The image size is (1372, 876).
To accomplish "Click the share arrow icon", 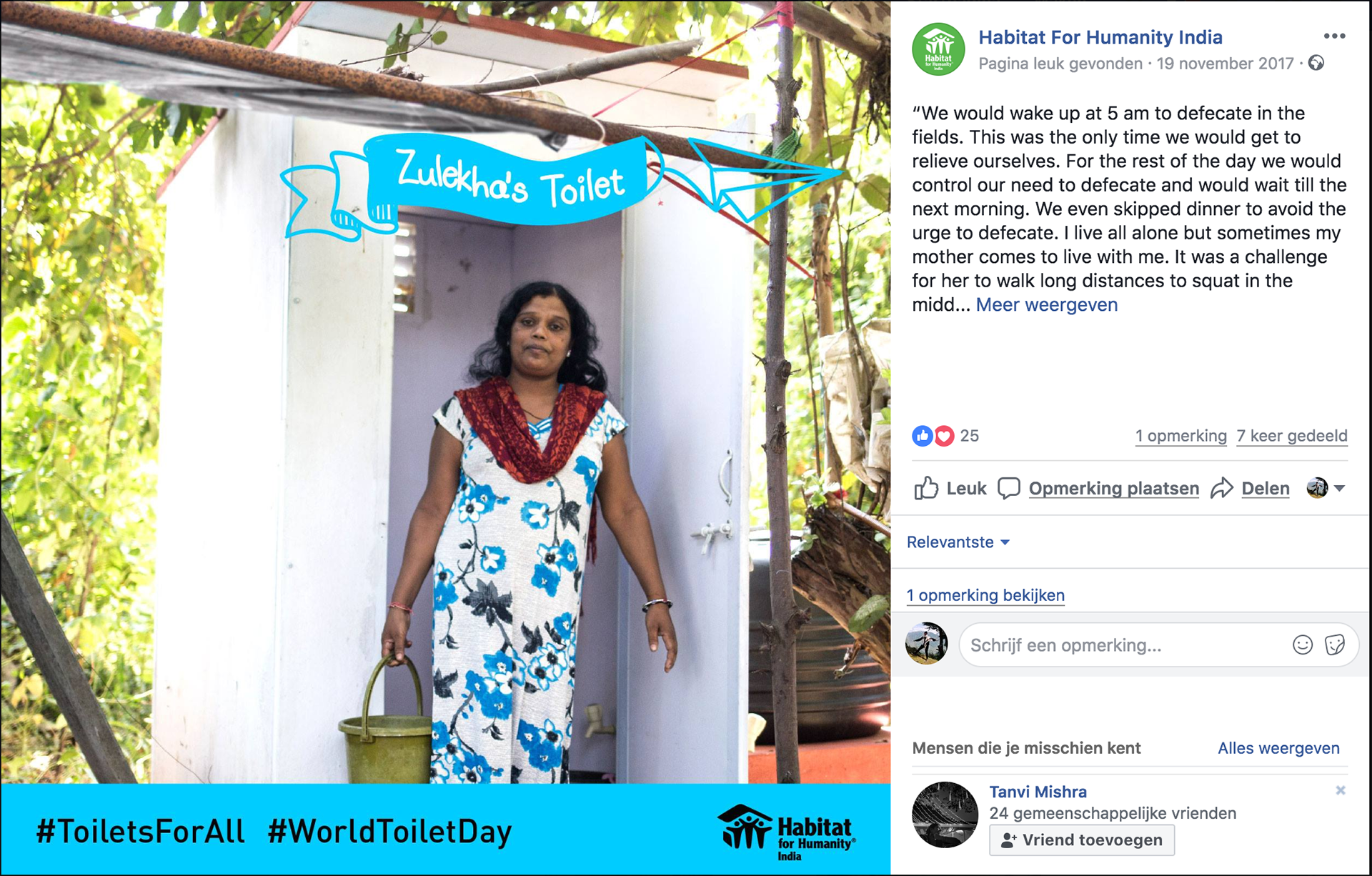I will coord(1222,488).
